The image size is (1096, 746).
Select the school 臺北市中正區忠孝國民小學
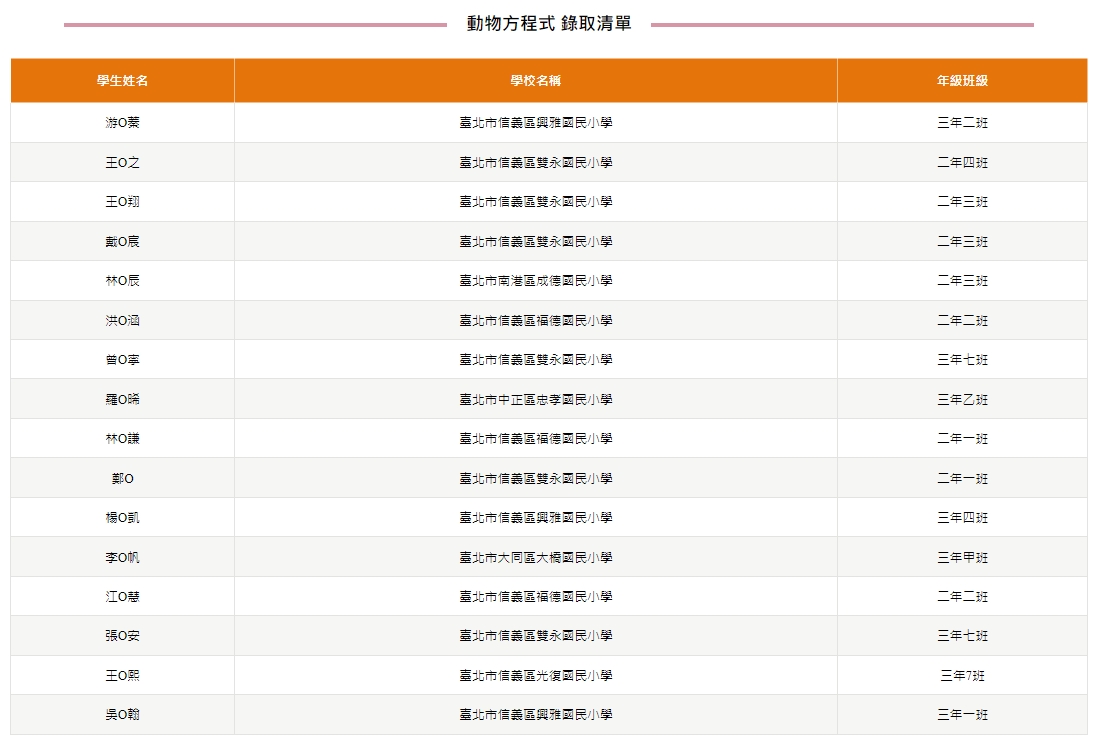click(535, 400)
